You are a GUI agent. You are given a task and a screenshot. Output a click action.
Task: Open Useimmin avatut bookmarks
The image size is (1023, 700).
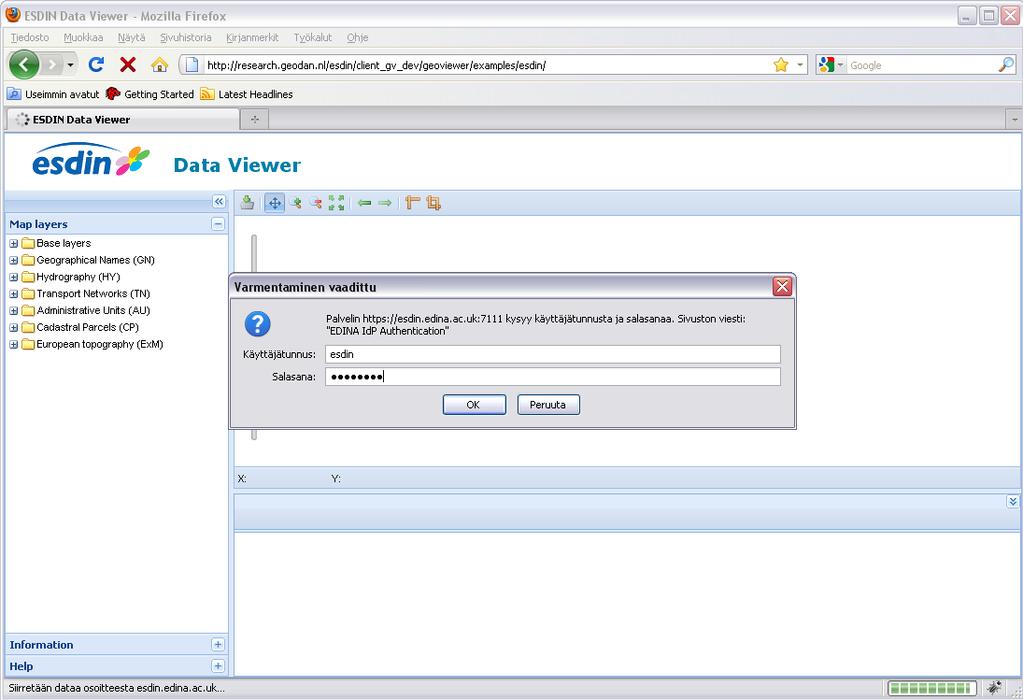[x=53, y=94]
